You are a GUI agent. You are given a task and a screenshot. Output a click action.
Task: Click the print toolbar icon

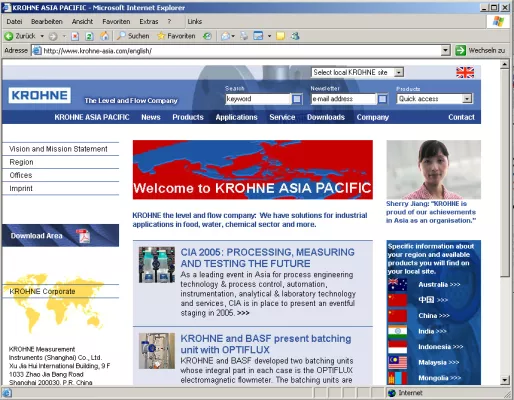[x=244, y=36]
